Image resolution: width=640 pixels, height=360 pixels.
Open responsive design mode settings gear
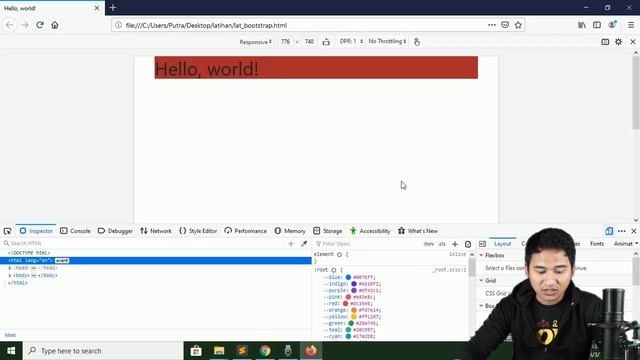[618, 42]
